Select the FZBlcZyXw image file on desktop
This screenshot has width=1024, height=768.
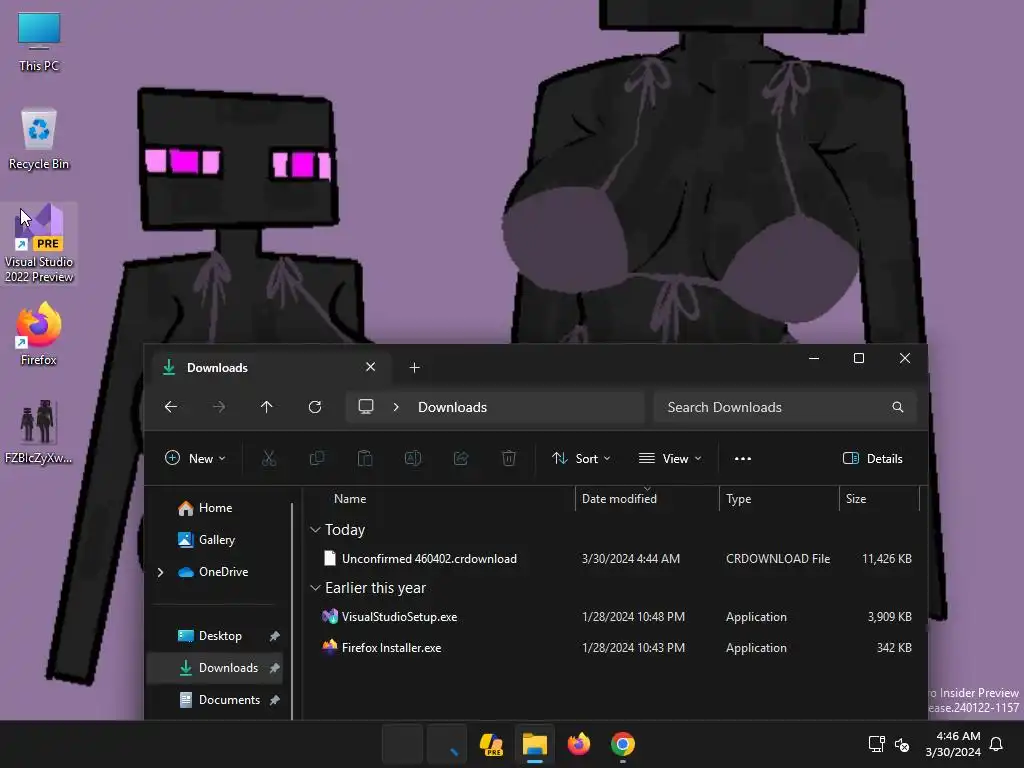(x=39, y=432)
